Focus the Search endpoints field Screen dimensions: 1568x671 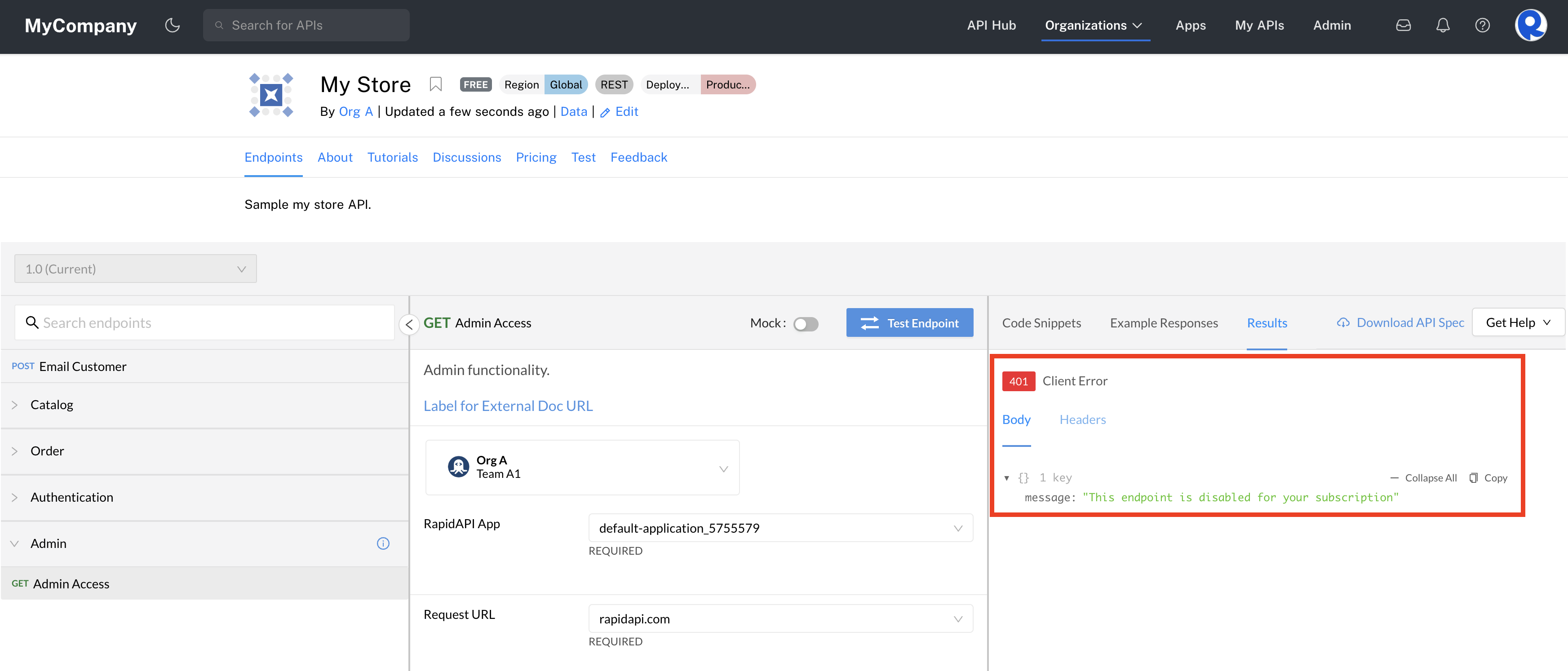click(x=204, y=322)
